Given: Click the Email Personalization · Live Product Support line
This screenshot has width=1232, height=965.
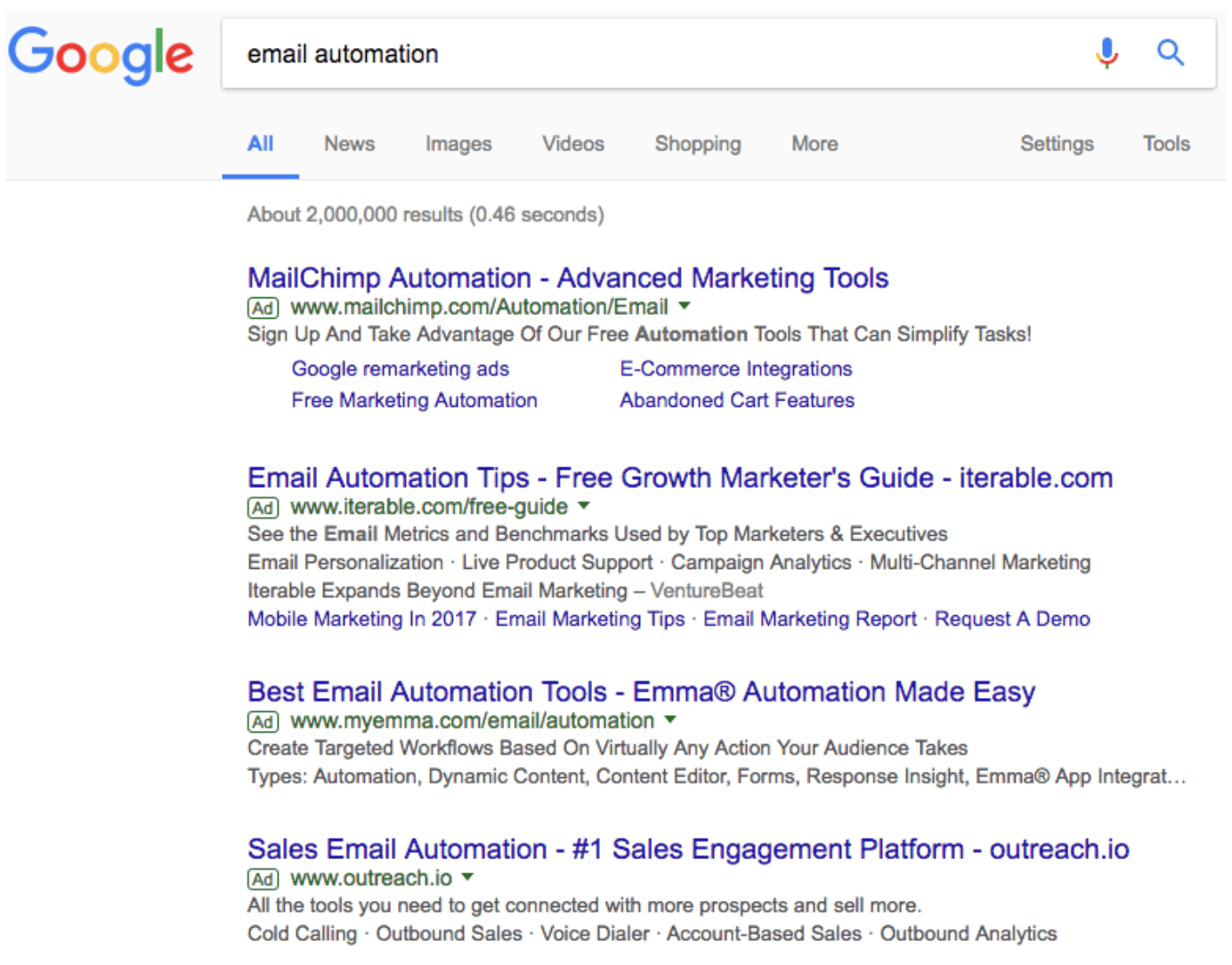Looking at the screenshot, I should 669,564.
